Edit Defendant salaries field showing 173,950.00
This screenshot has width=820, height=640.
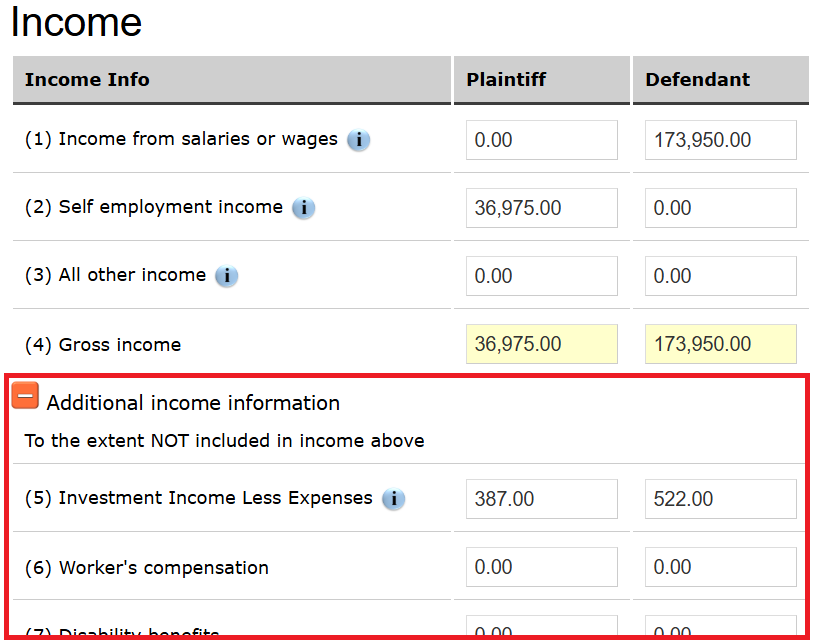pos(721,140)
